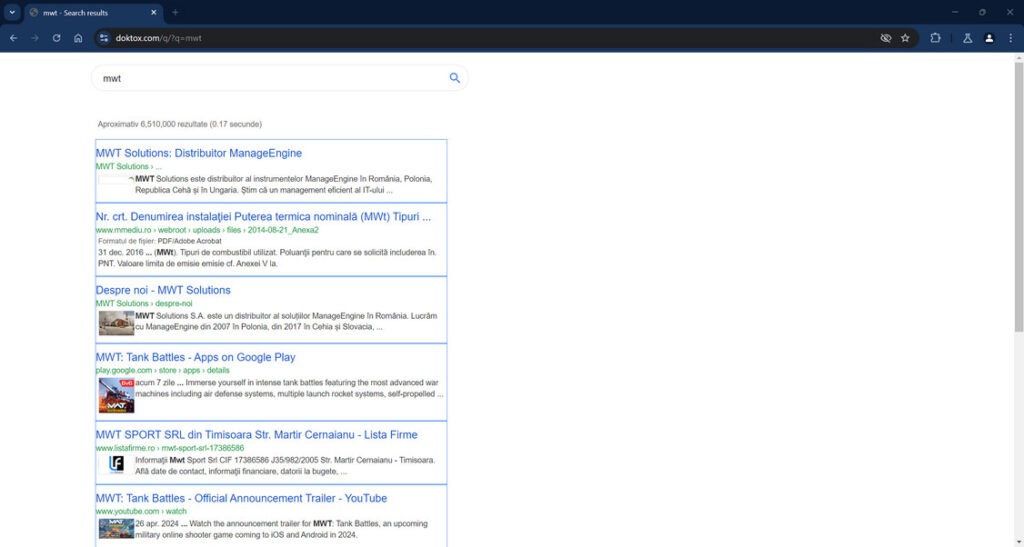Viewport: 1024px width, 547px height.
Task: Open a new tab with plus button
Action: click(x=175, y=12)
